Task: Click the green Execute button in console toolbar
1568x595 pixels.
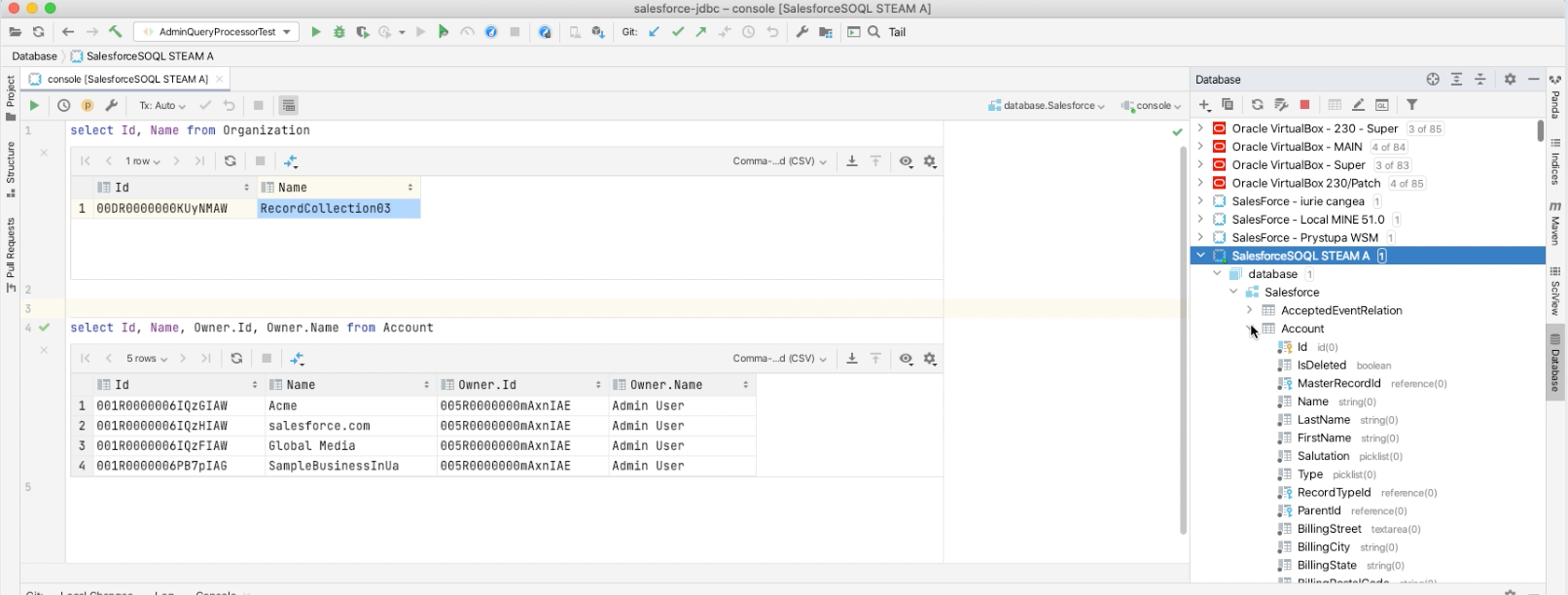Action: click(34, 105)
